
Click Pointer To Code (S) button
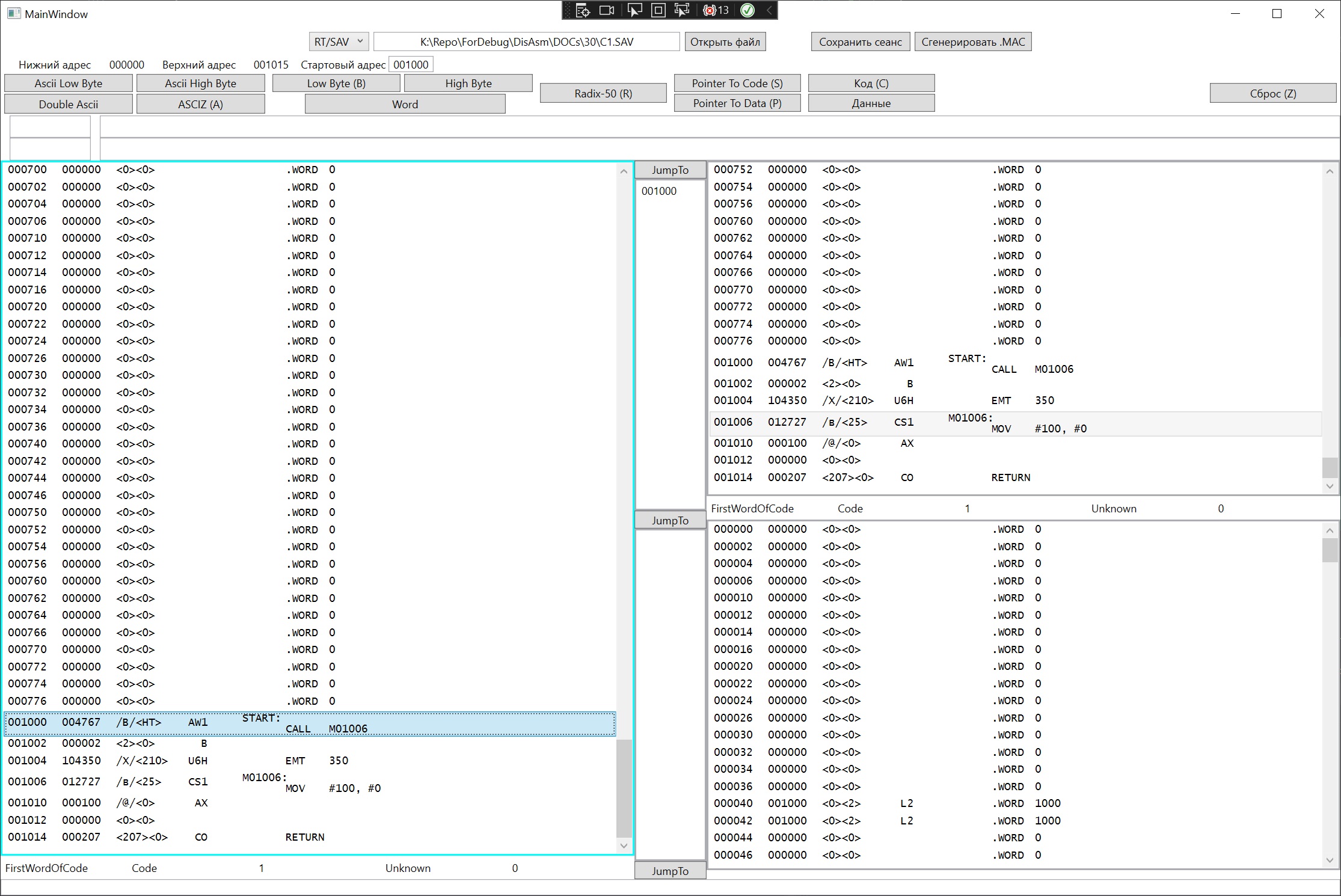(737, 83)
